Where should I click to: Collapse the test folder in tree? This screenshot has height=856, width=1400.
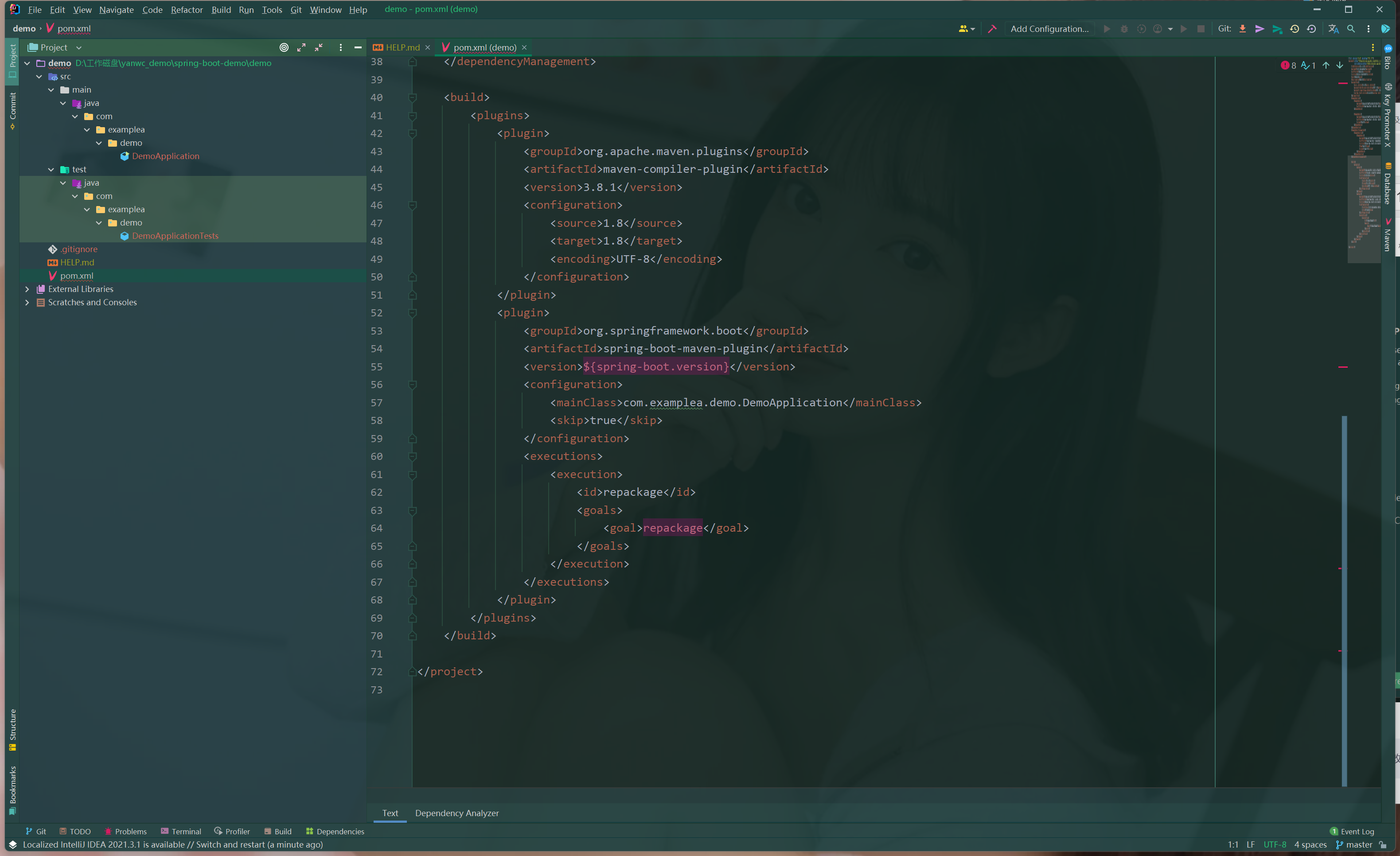51,170
